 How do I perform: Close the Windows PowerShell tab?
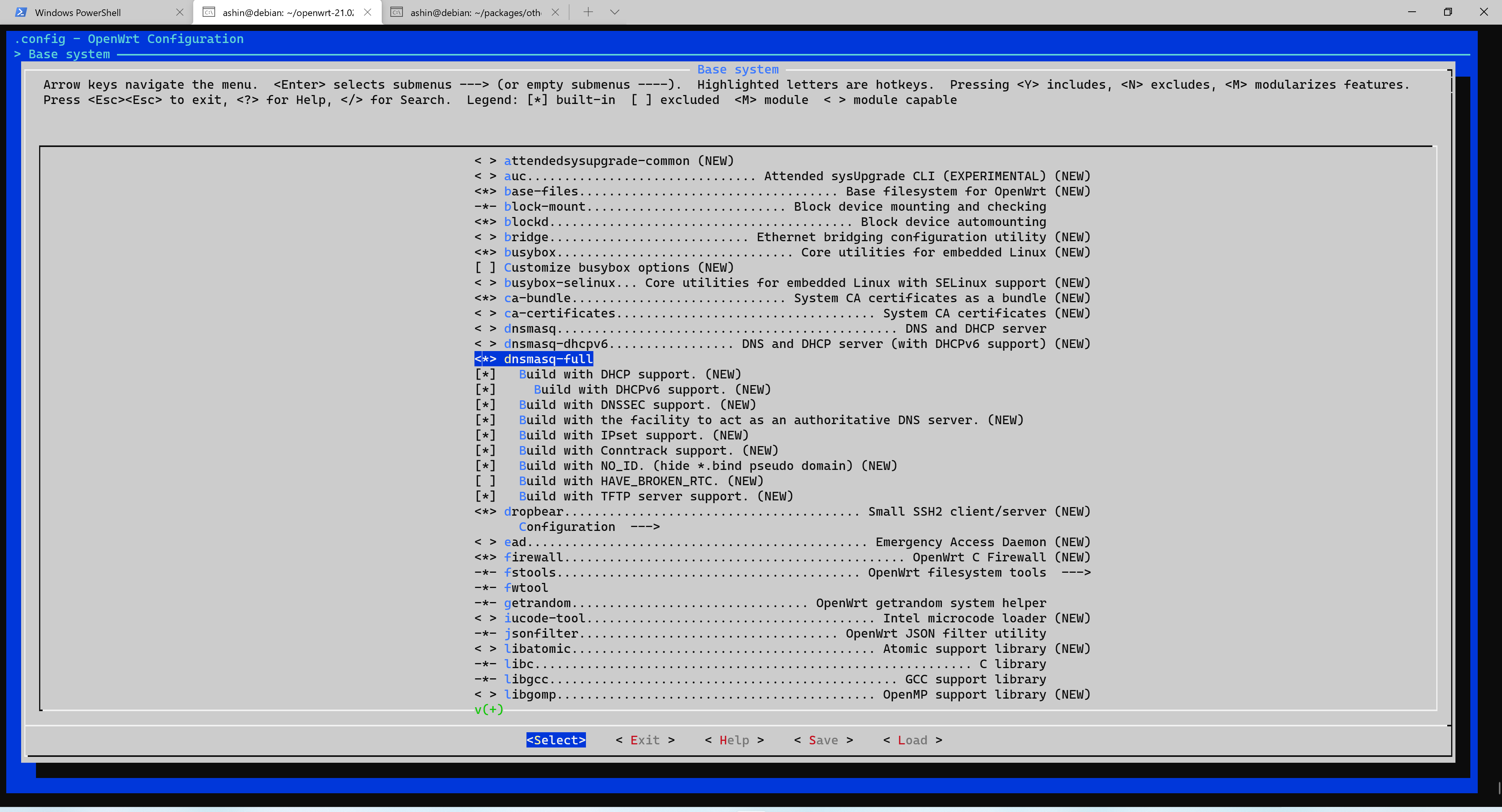[x=180, y=12]
